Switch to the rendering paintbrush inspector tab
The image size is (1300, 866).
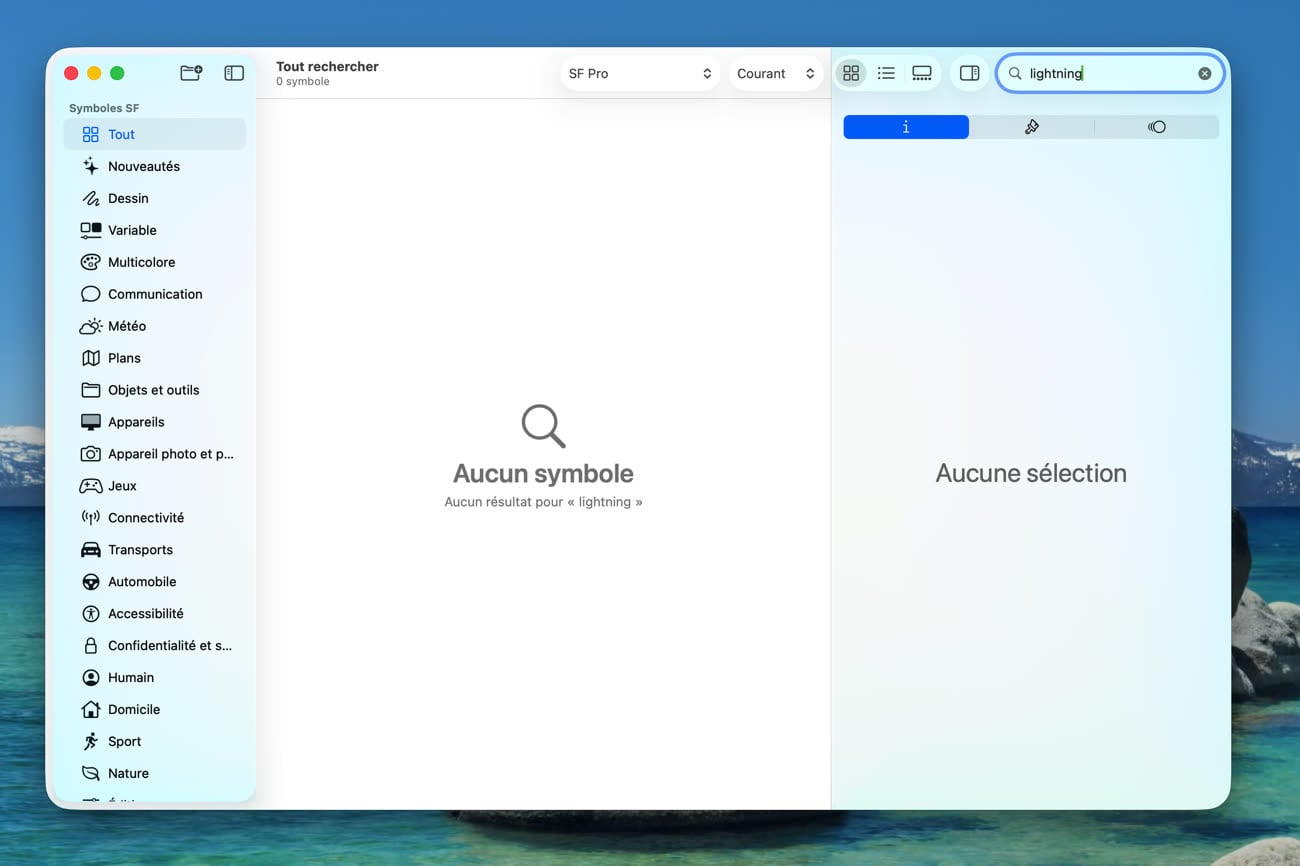click(x=1031, y=126)
